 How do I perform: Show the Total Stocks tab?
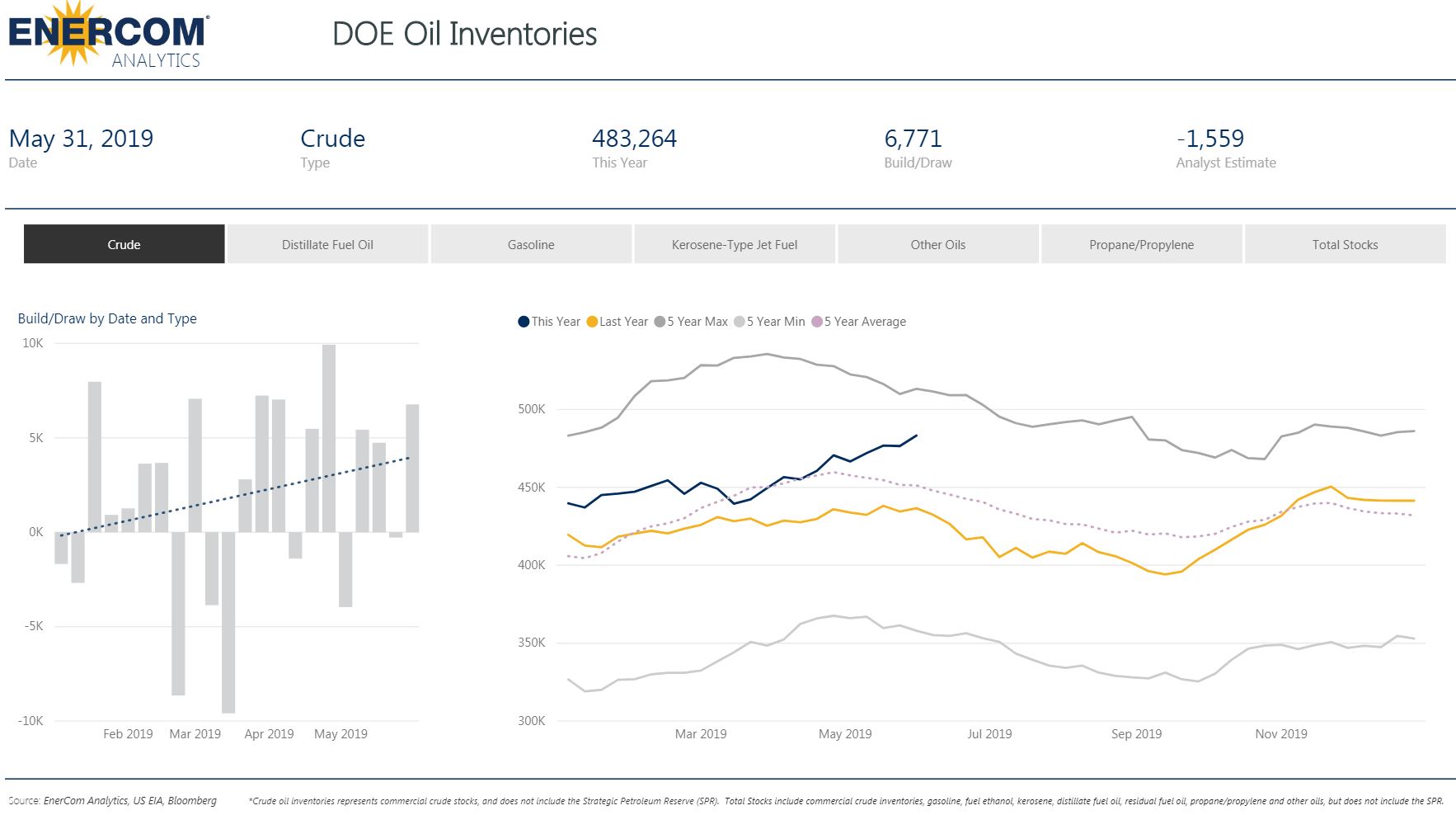[x=1345, y=244]
